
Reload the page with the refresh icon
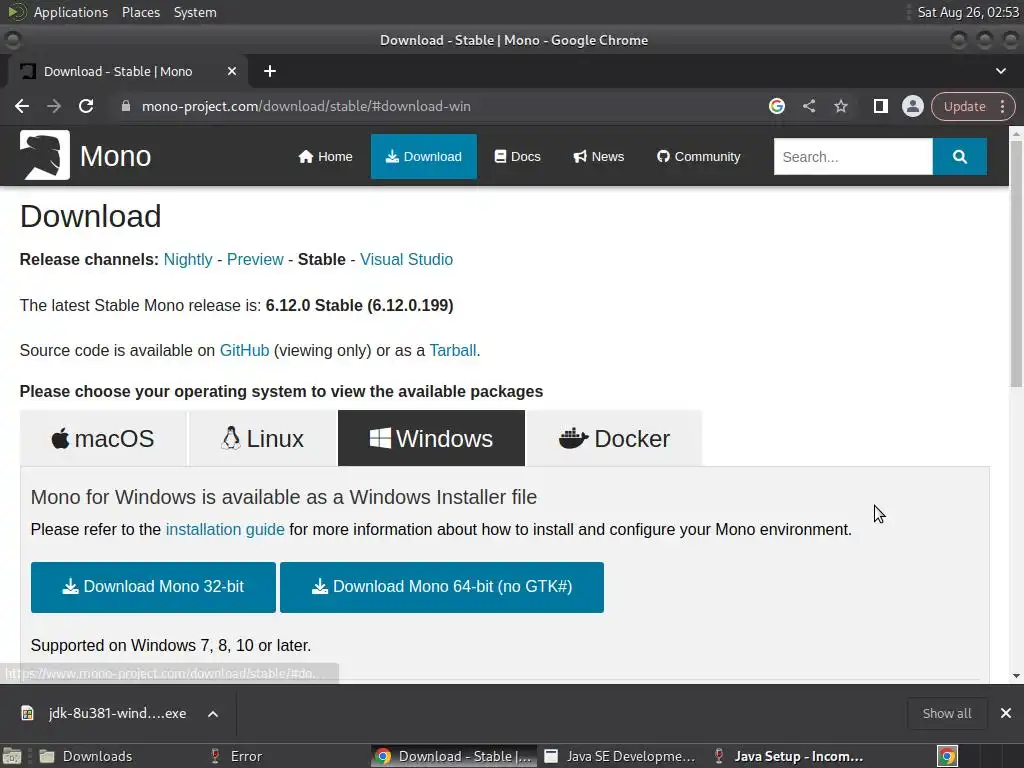(86, 106)
